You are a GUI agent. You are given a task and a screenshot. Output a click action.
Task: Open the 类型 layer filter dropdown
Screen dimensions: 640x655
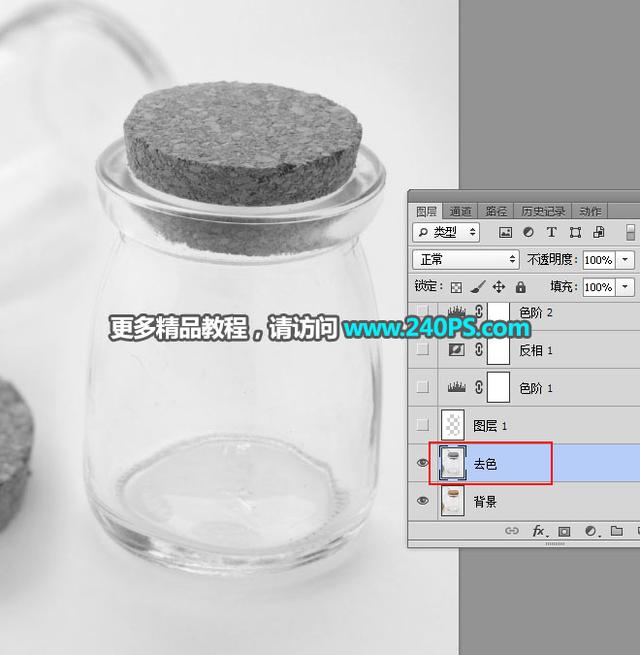click(446, 232)
